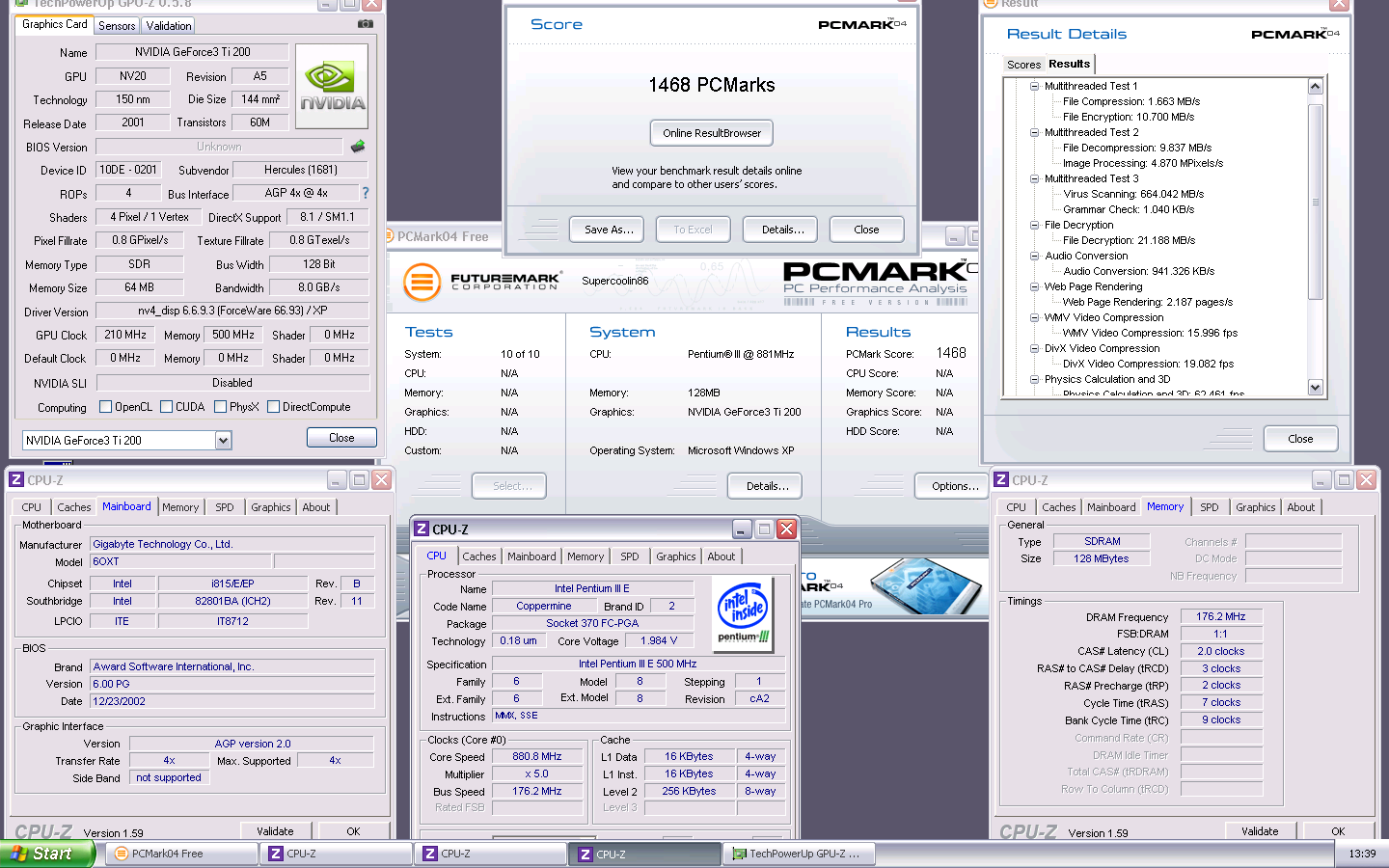Collapse the Multithreaded Test 3 tree node
This screenshot has height=868, width=1389.
pyautogui.click(x=1034, y=178)
